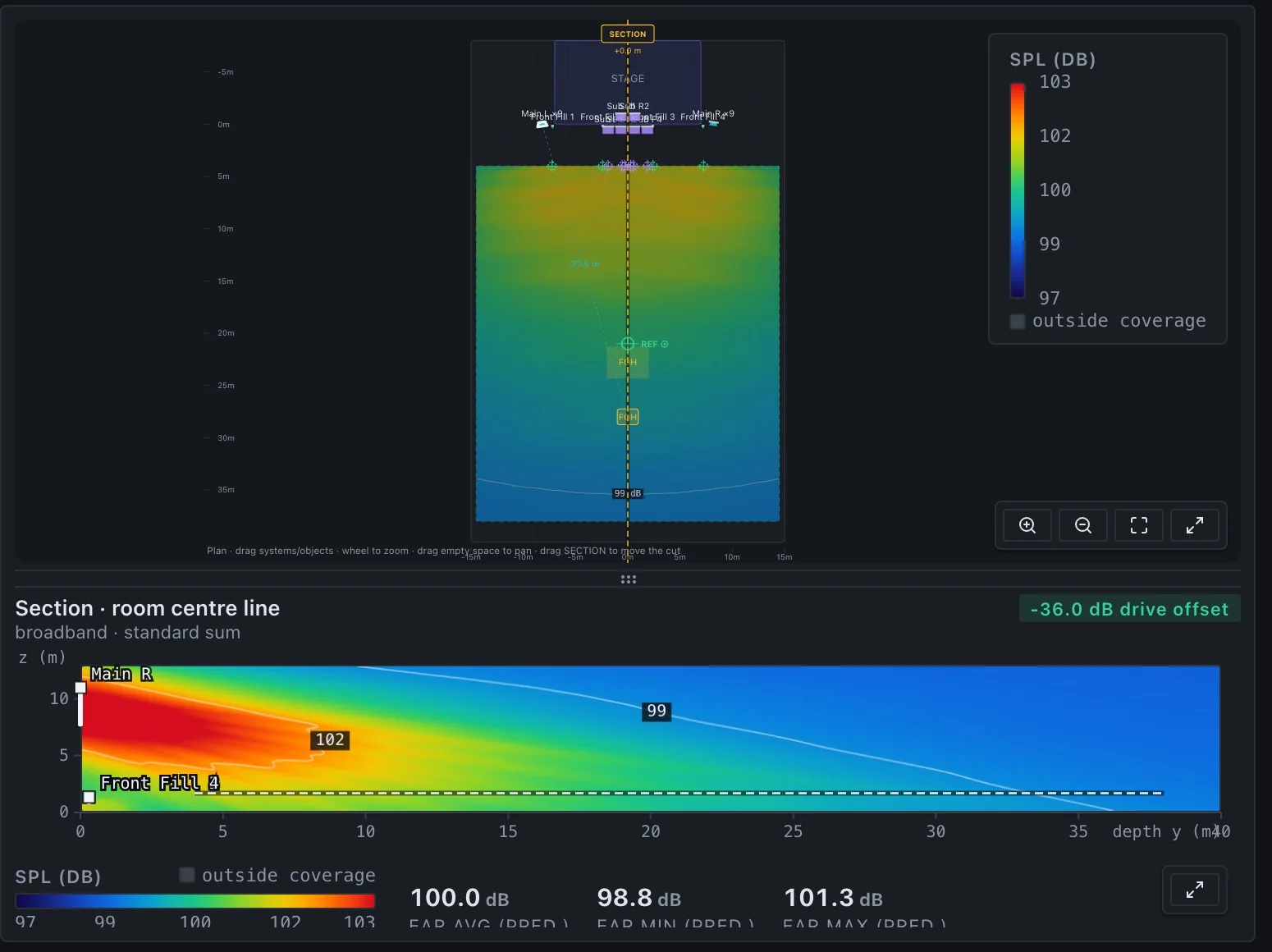This screenshot has height=952, width=1272.
Task: Zoom out of the plan view
Action: tap(1083, 525)
